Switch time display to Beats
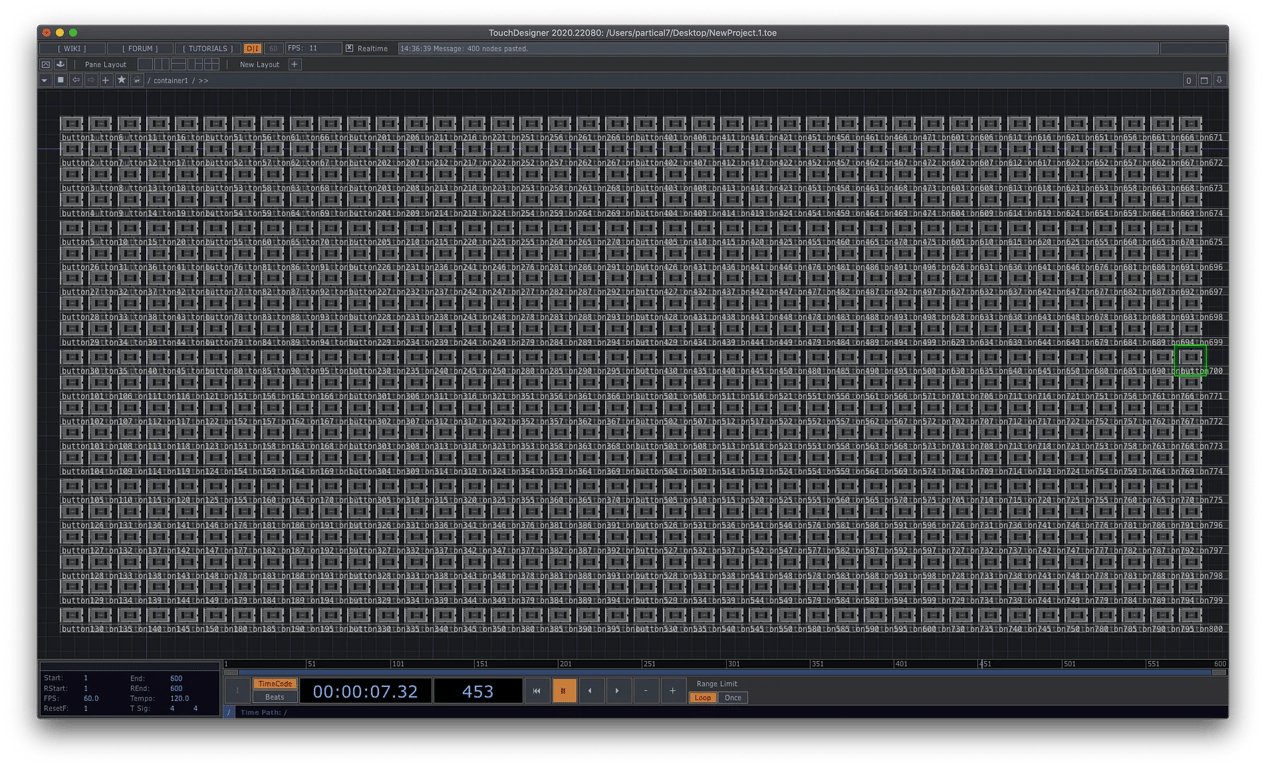This screenshot has height=768, width=1266. pyautogui.click(x=274, y=697)
